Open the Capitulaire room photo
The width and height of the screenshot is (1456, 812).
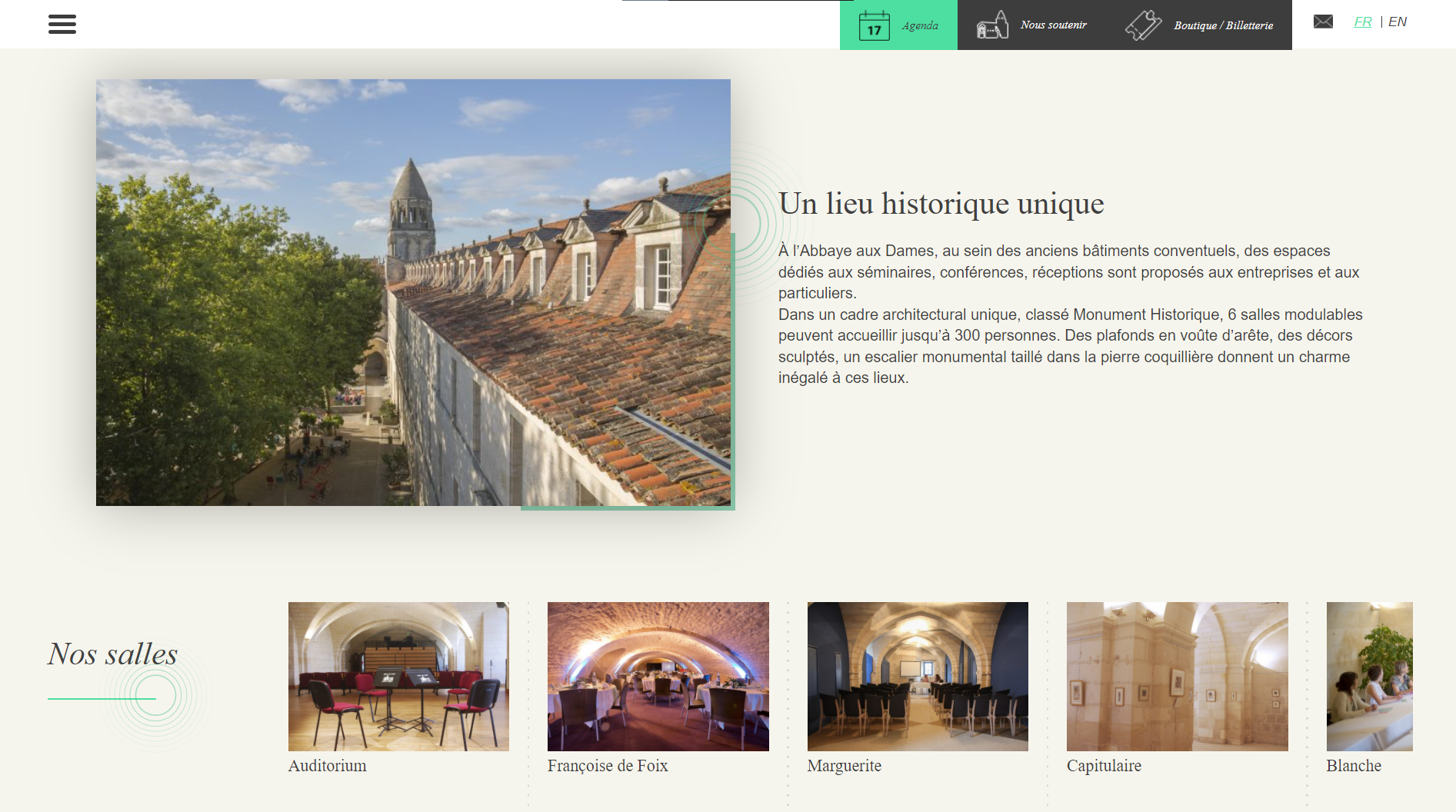(1178, 677)
